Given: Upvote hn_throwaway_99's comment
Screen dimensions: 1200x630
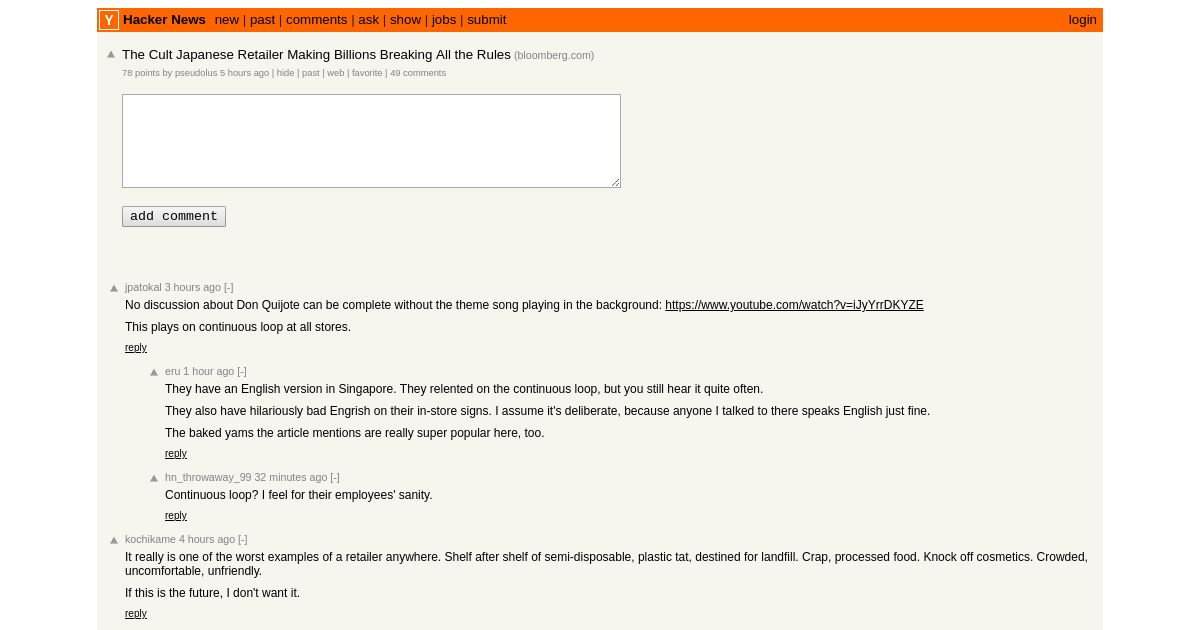Looking at the screenshot, I should [154, 478].
